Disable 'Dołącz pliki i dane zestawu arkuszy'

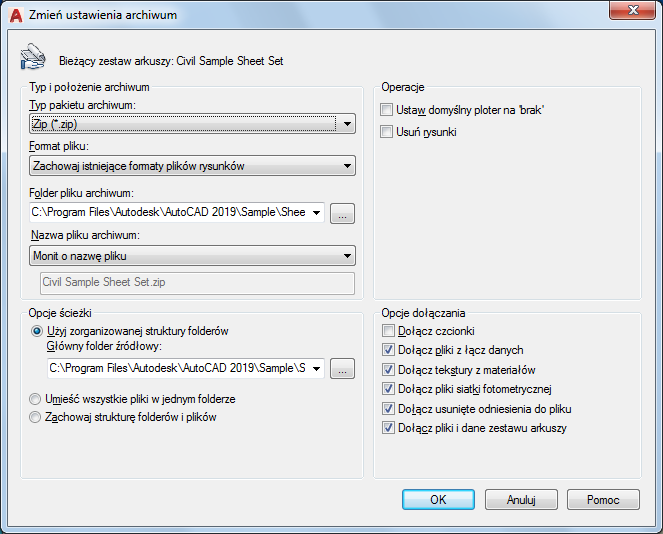click(388, 428)
